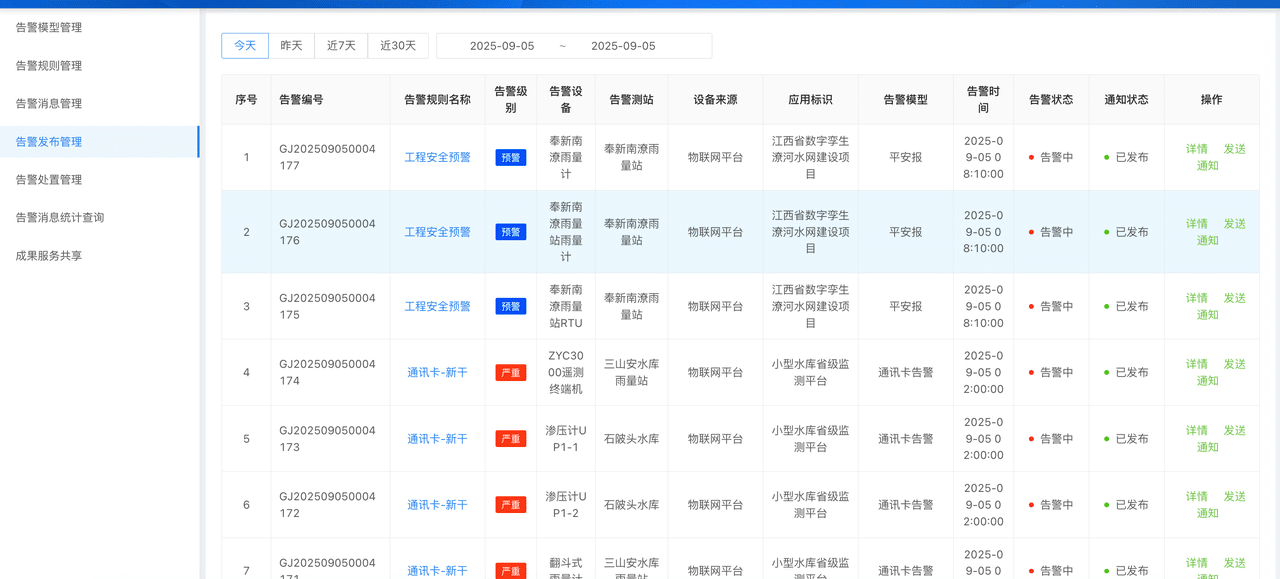Click the blue 预警 tag in row 2
Image resolution: width=1280 pixels, height=579 pixels.
tap(511, 232)
